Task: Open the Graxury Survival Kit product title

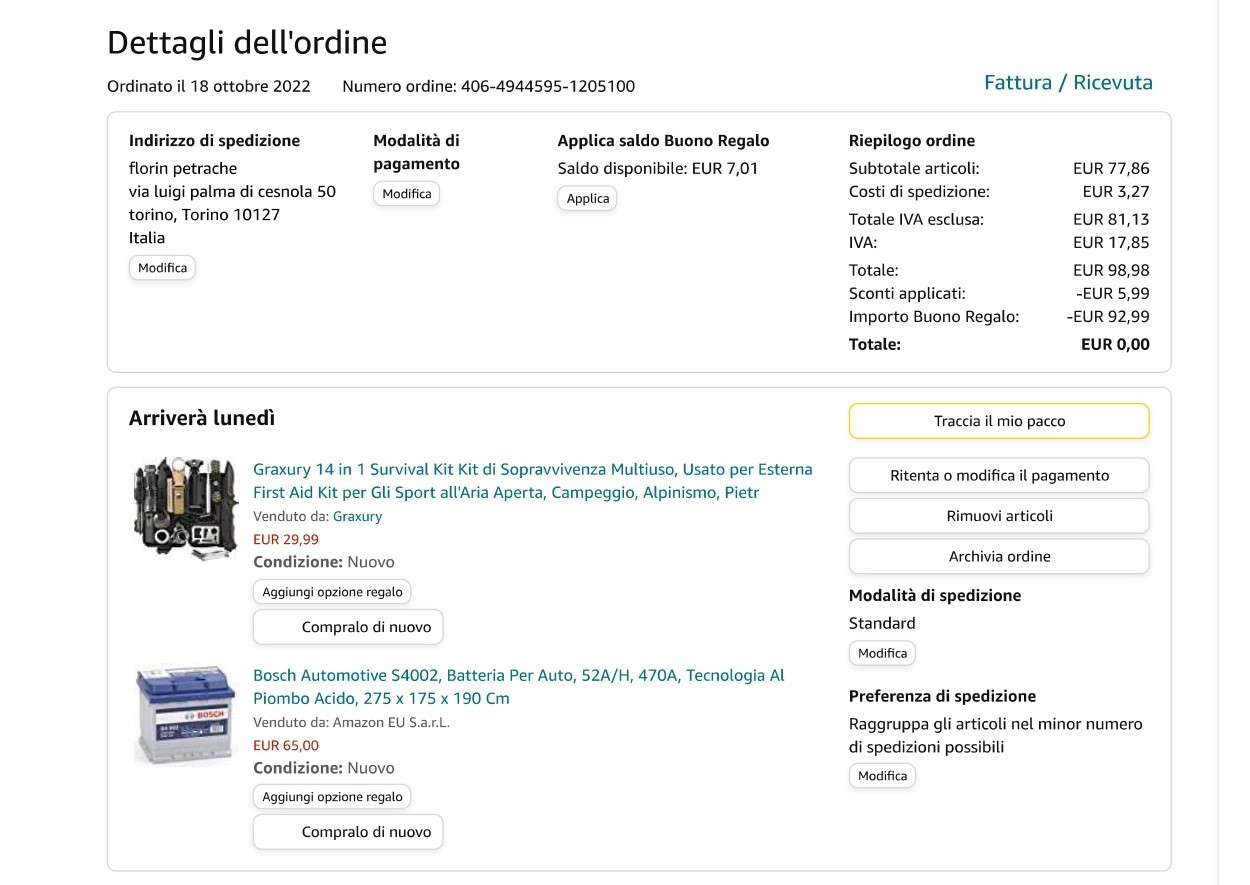Action: point(532,481)
